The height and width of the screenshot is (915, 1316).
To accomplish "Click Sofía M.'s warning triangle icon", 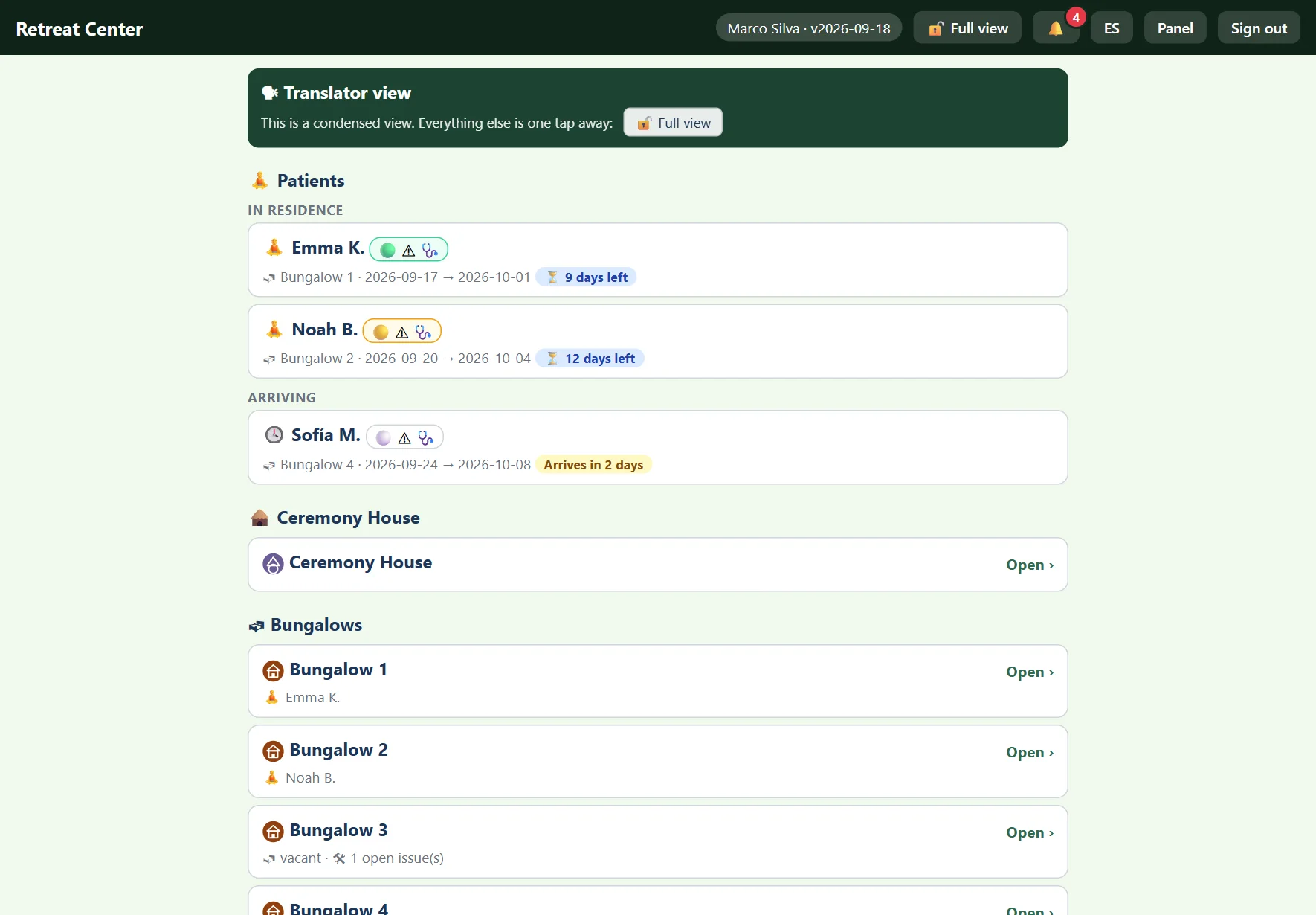I will coord(404,438).
